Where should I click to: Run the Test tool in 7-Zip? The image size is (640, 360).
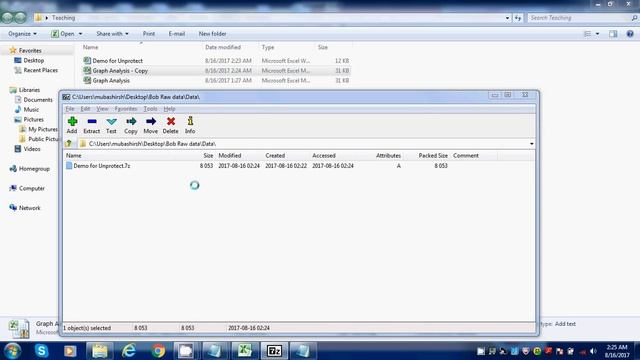click(111, 125)
